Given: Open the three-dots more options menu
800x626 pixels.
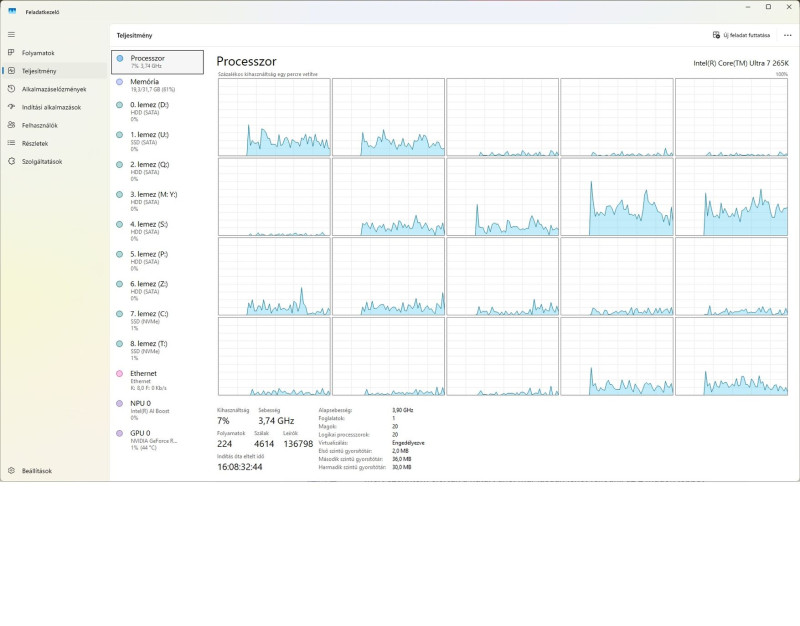Looking at the screenshot, I should click(x=787, y=35).
